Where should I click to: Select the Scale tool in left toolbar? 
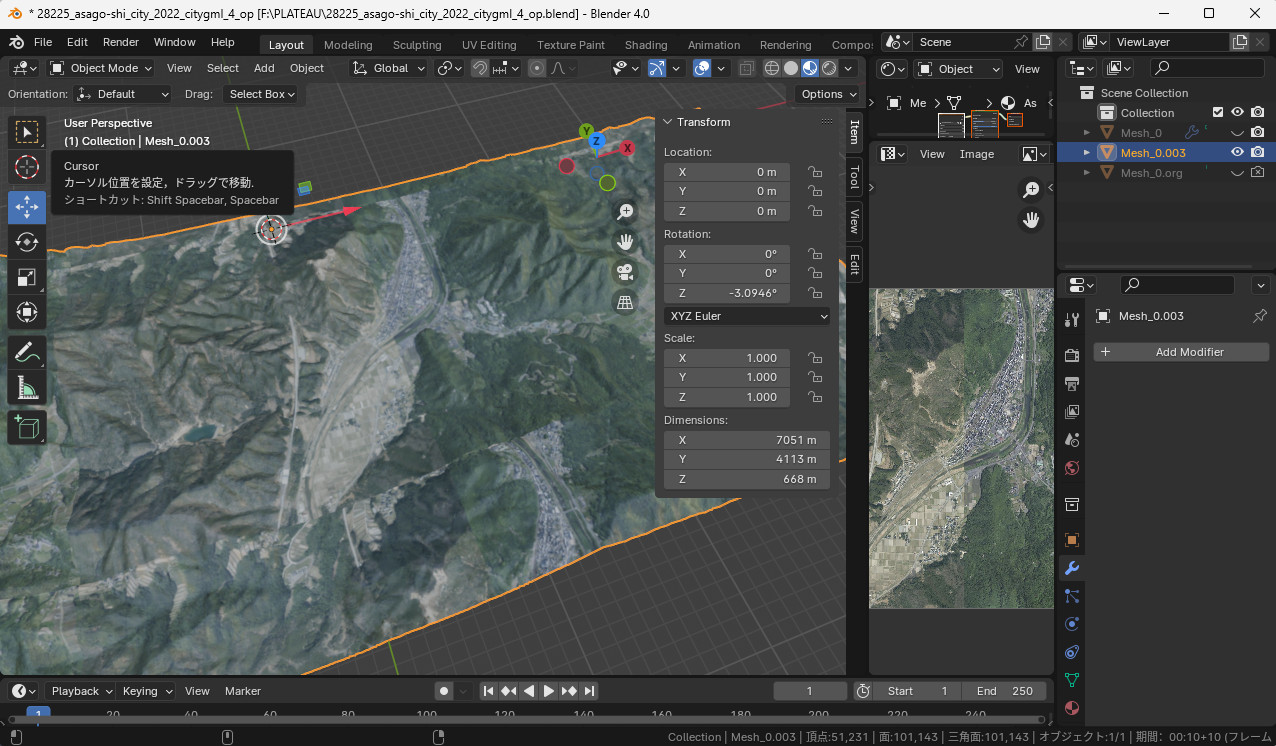click(x=27, y=278)
